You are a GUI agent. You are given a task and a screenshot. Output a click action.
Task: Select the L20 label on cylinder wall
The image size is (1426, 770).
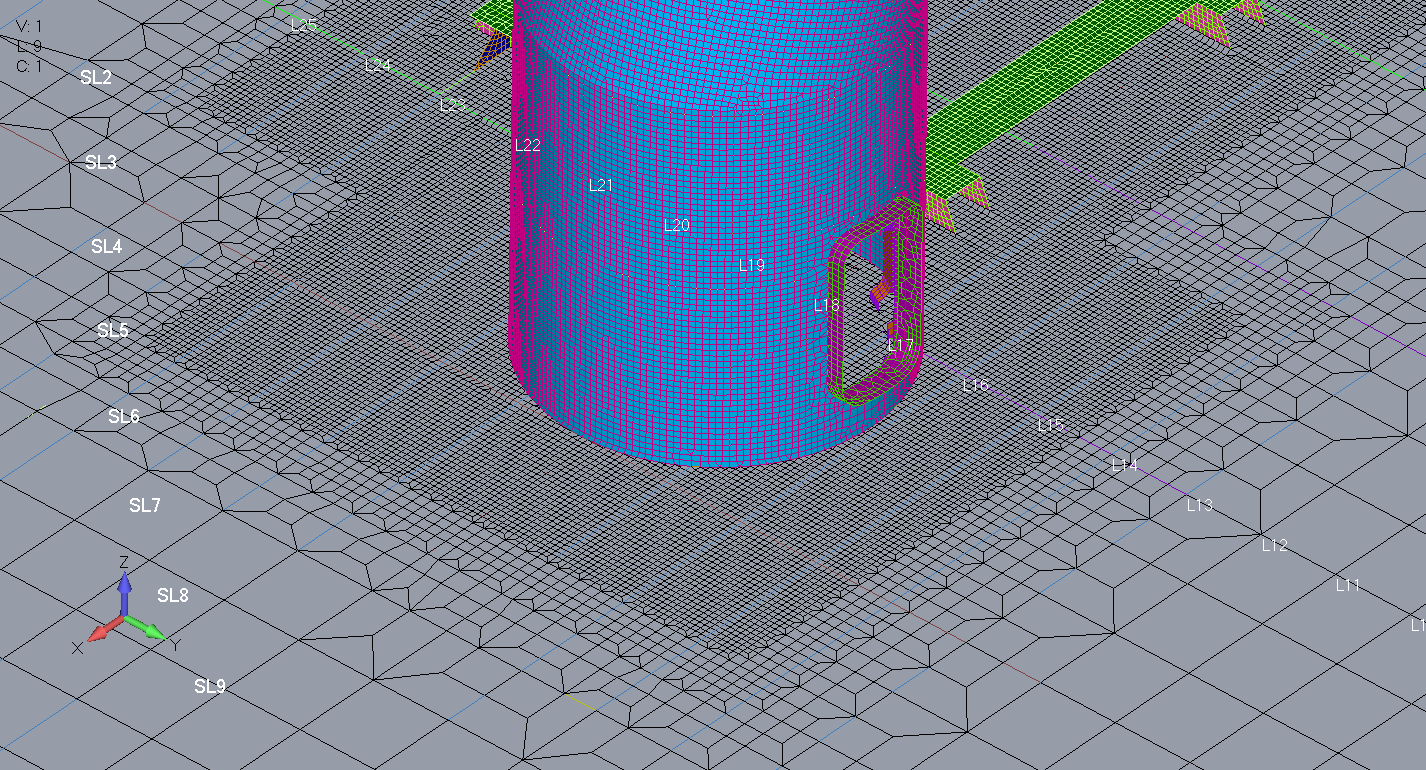pyautogui.click(x=677, y=225)
